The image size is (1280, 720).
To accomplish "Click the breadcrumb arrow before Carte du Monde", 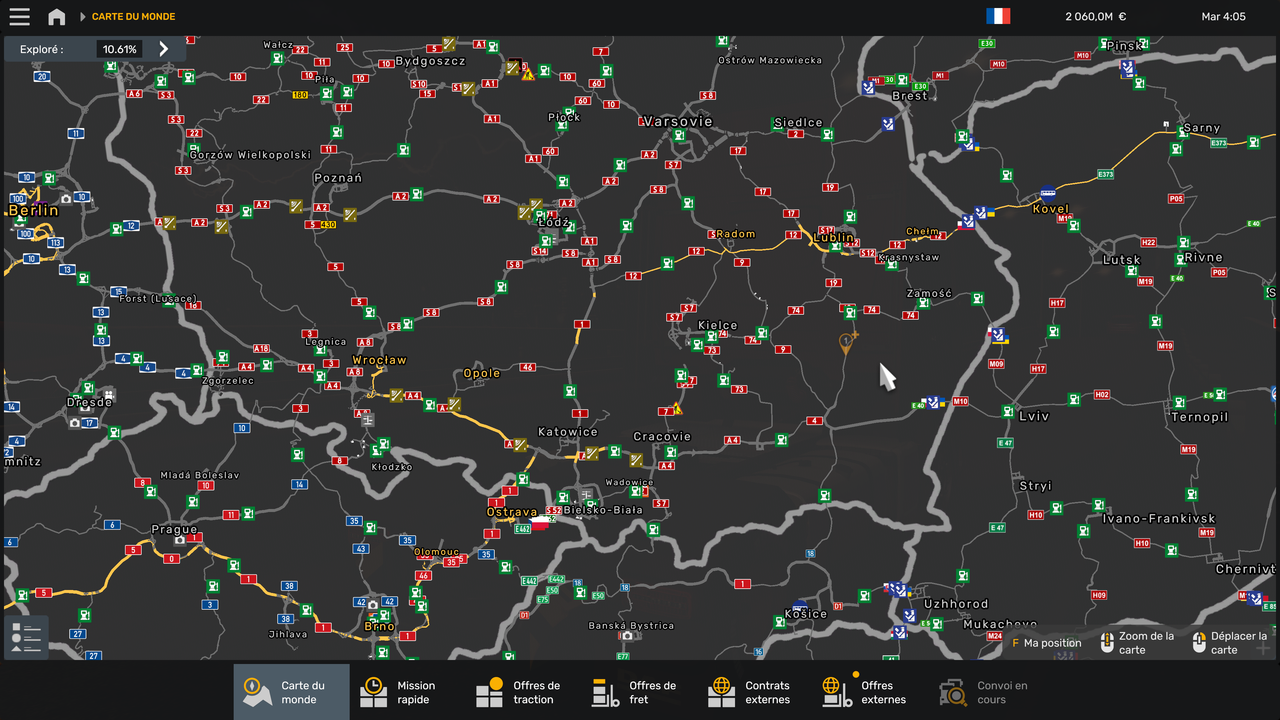I will [84, 16].
